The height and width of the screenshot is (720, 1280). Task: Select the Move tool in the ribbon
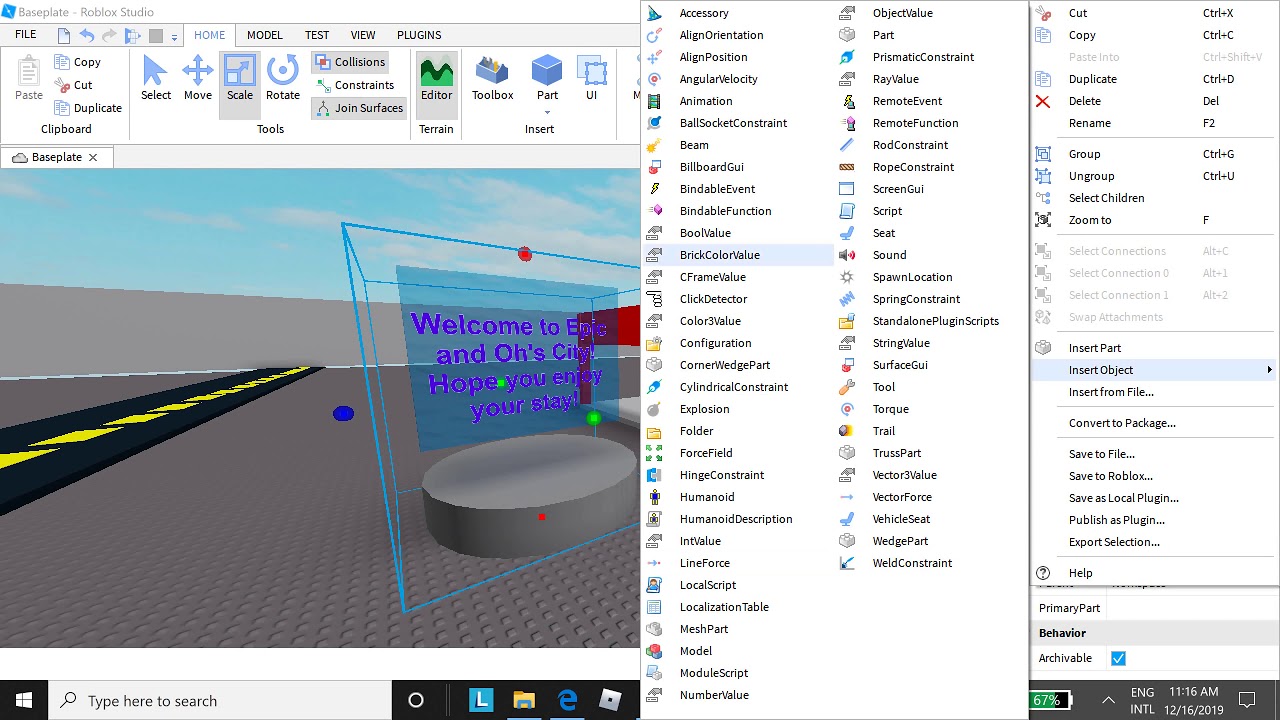coord(197,78)
